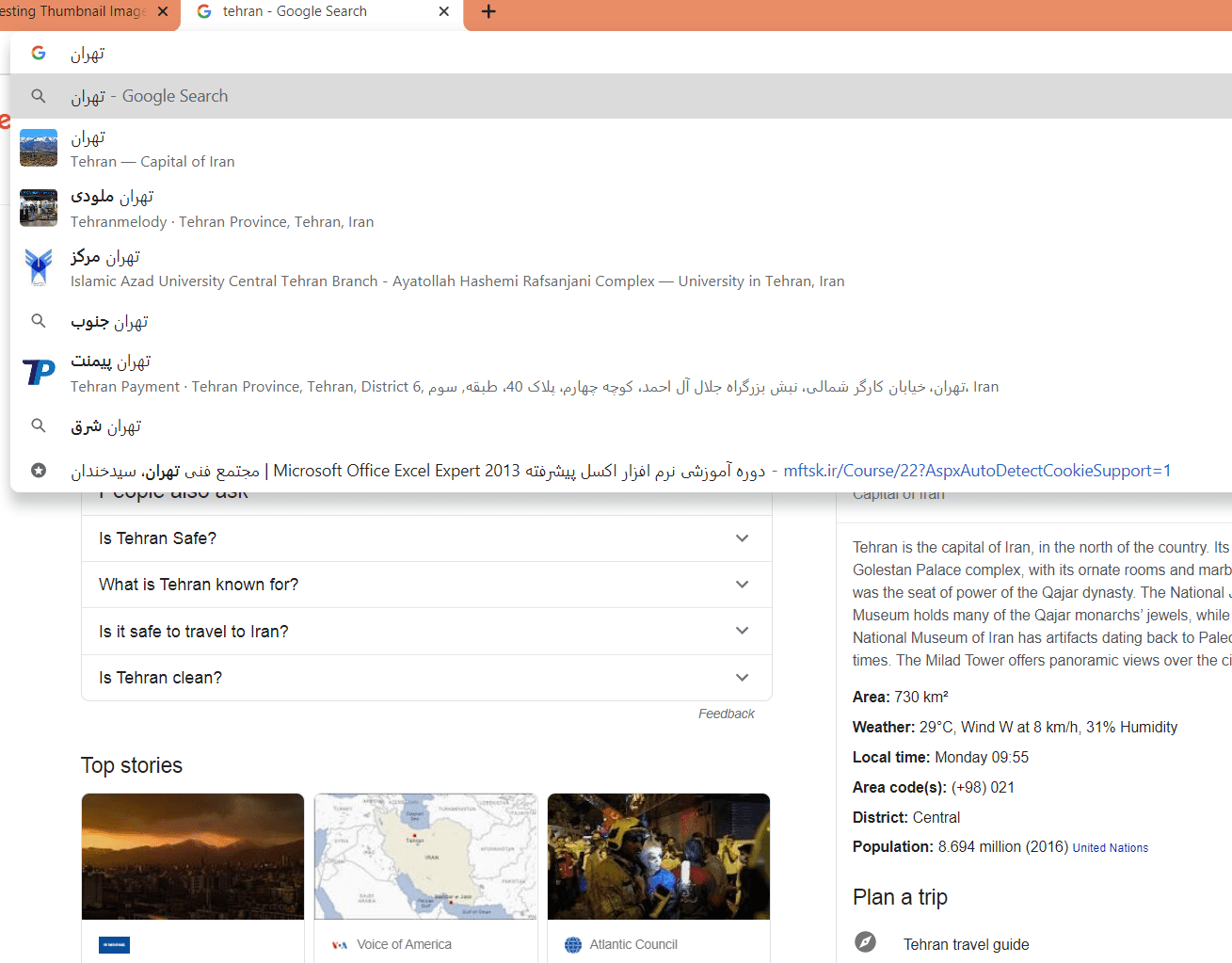The height and width of the screenshot is (963, 1232).
Task: Open the firefighters crowd top story image
Action: coord(659,857)
